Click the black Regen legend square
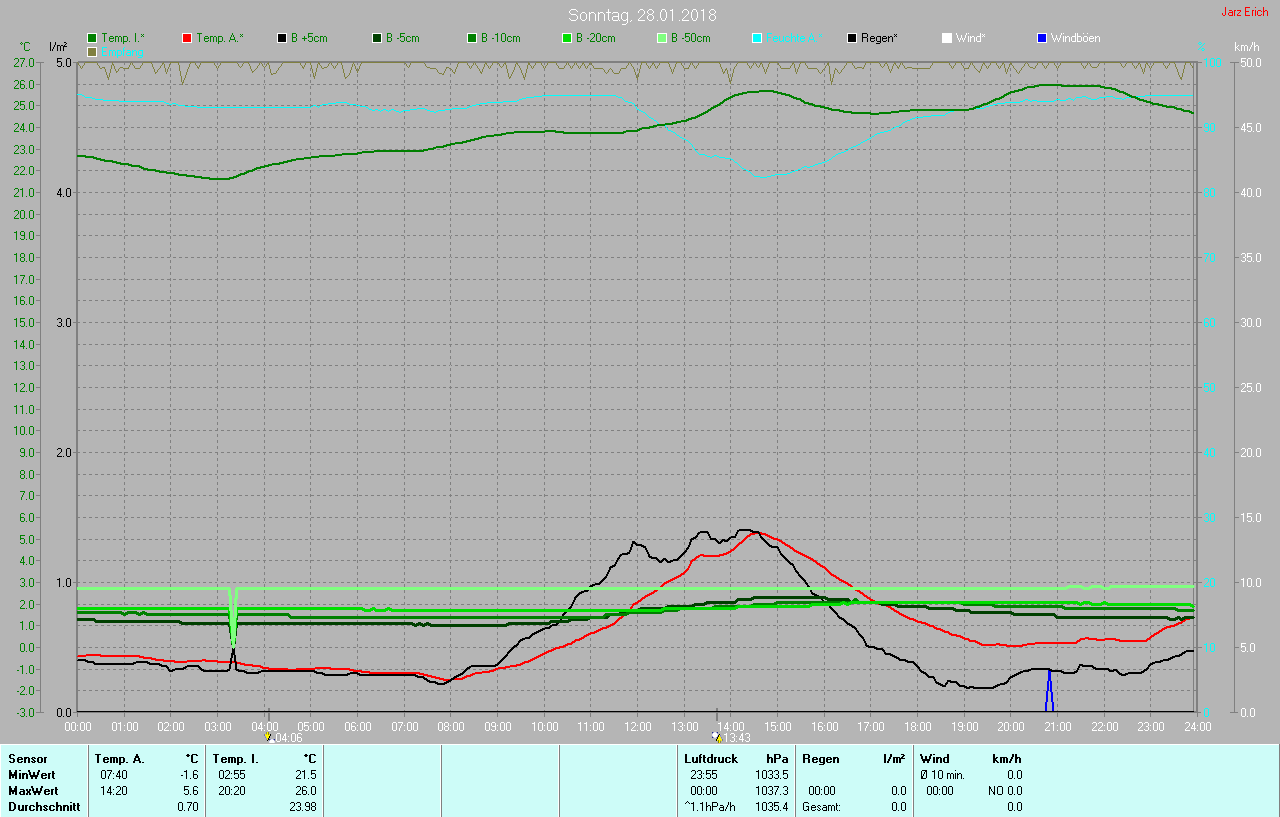 click(x=852, y=38)
